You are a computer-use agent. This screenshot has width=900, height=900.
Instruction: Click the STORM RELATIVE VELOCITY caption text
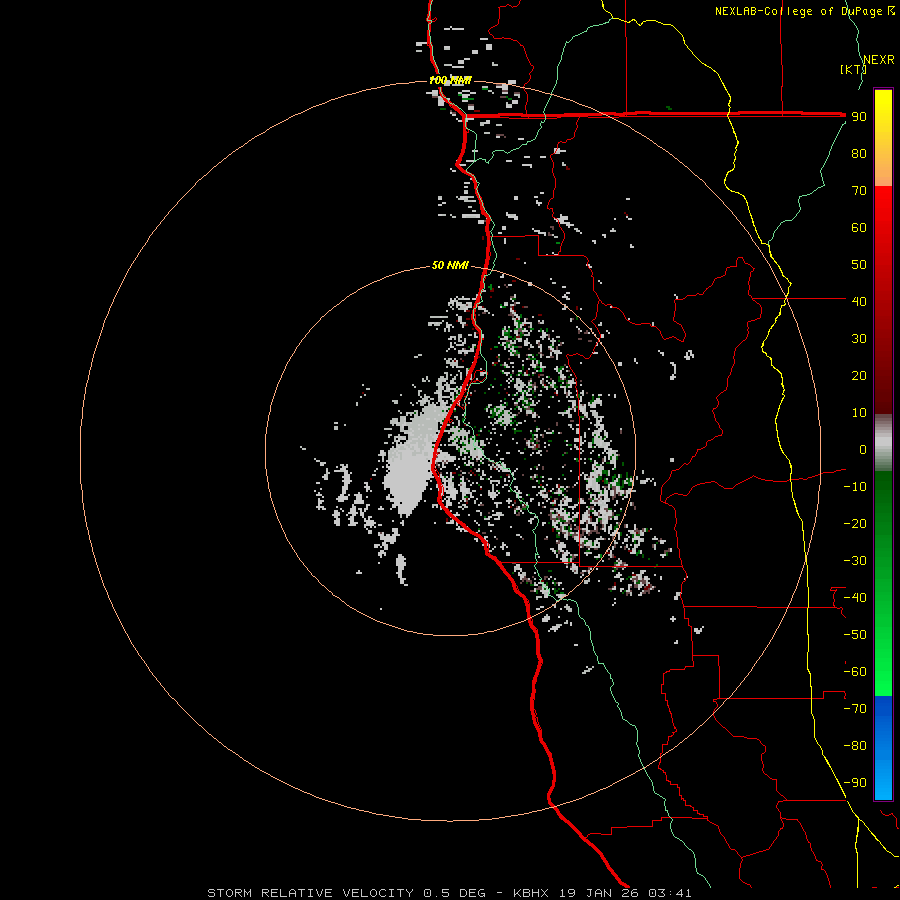[x=311, y=893]
